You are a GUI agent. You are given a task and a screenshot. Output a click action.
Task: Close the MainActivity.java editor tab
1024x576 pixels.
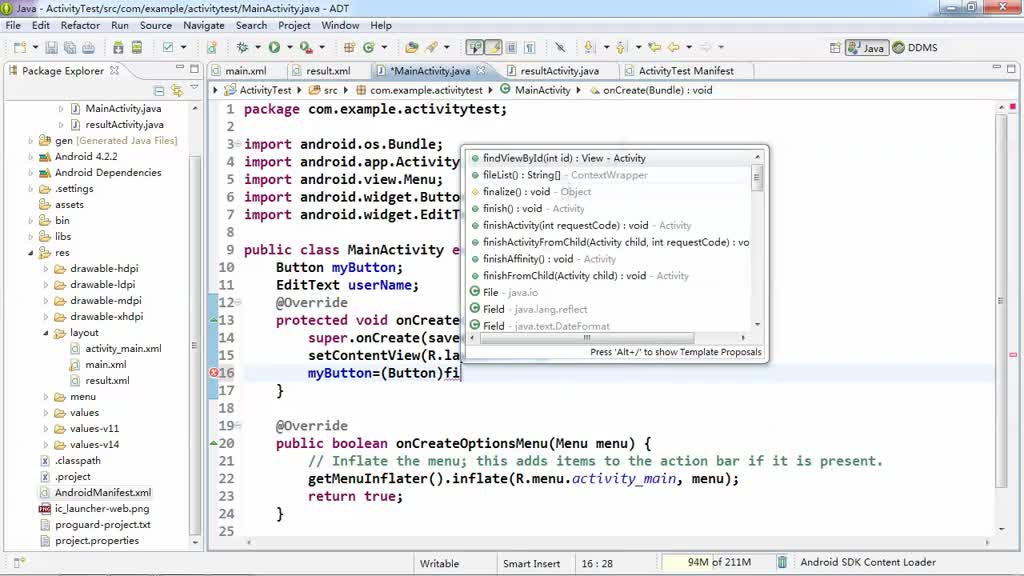click(481, 70)
